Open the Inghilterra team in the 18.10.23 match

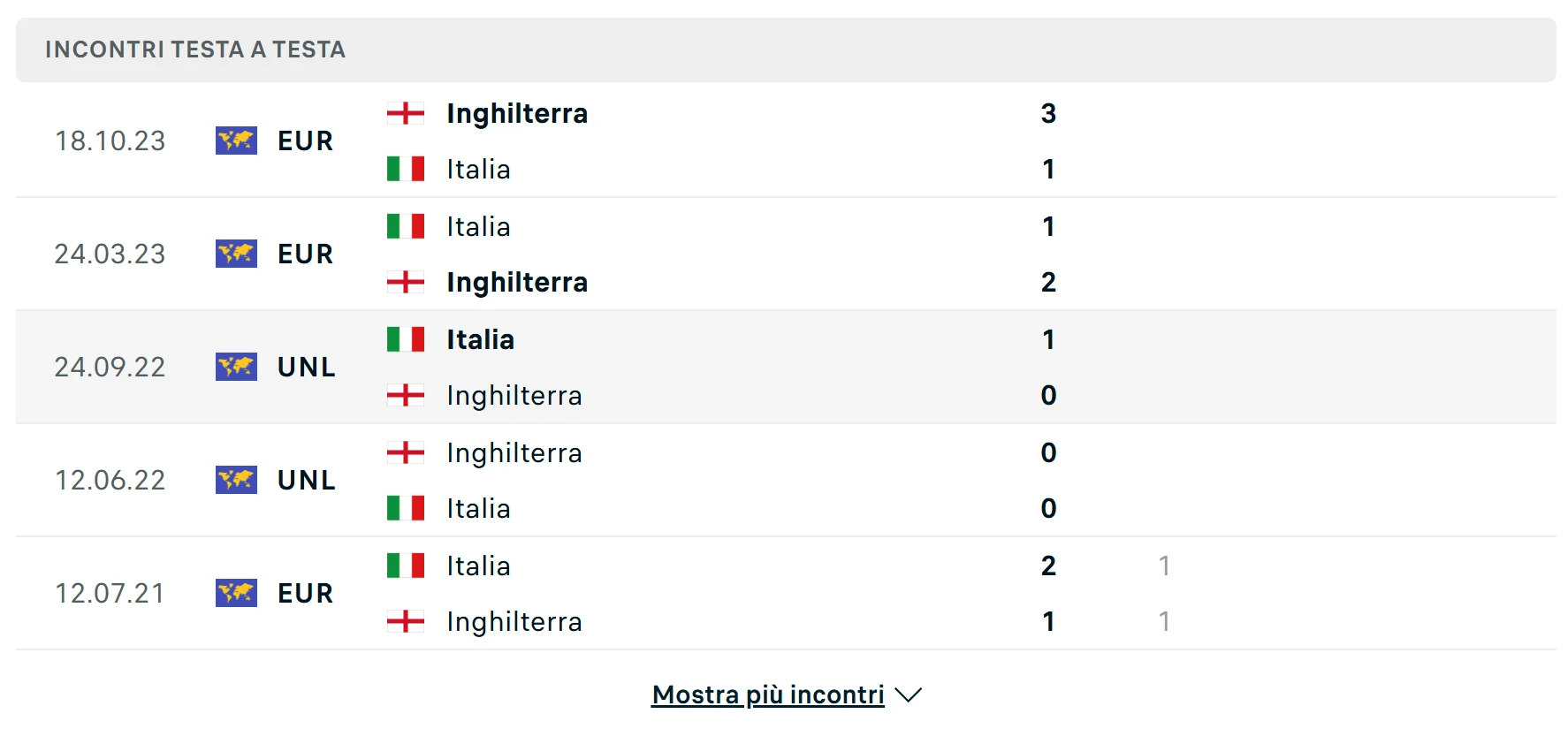pyautogui.click(x=517, y=113)
